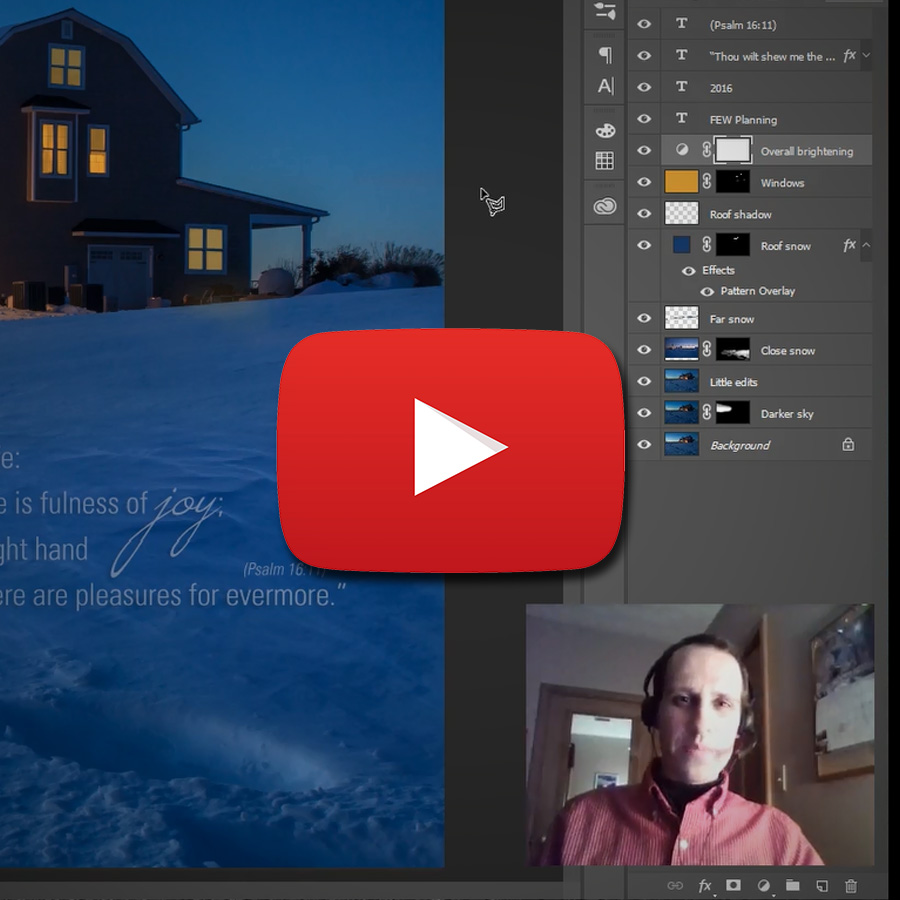
Task: Click the T type icon of the 2016 layer
Action: [681, 87]
